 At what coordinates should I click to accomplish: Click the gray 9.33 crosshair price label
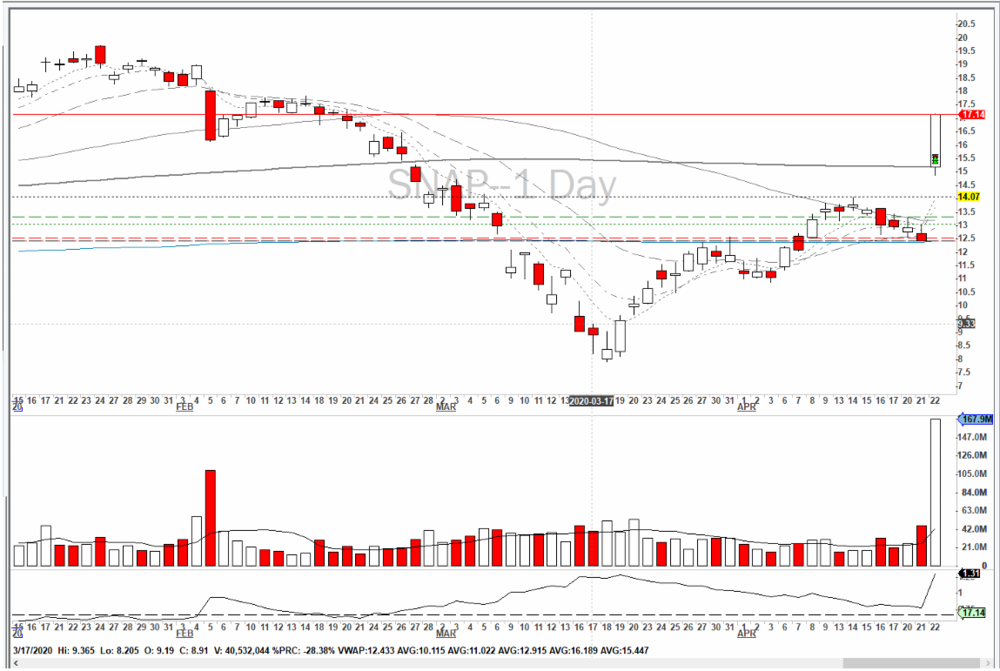click(965, 324)
